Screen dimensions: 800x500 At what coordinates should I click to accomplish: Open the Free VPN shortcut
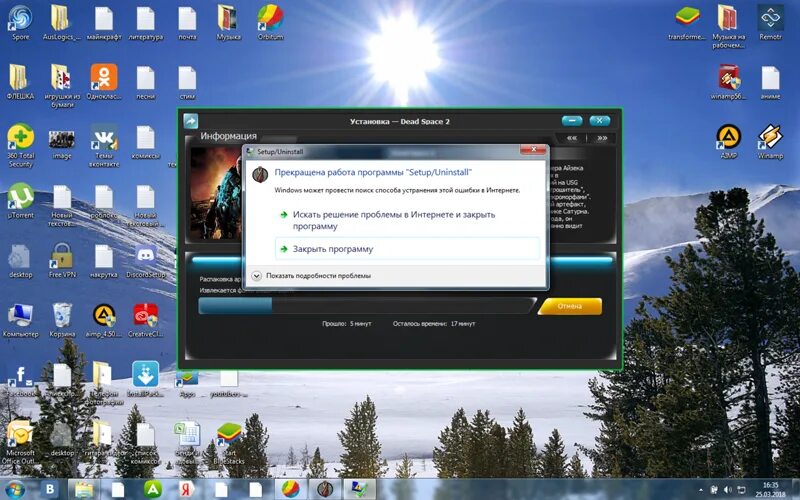point(62,260)
